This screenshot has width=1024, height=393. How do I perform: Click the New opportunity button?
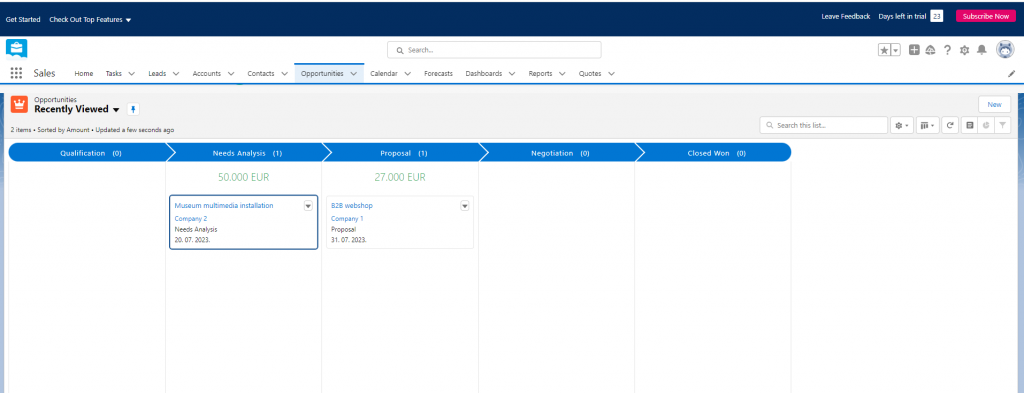point(994,104)
